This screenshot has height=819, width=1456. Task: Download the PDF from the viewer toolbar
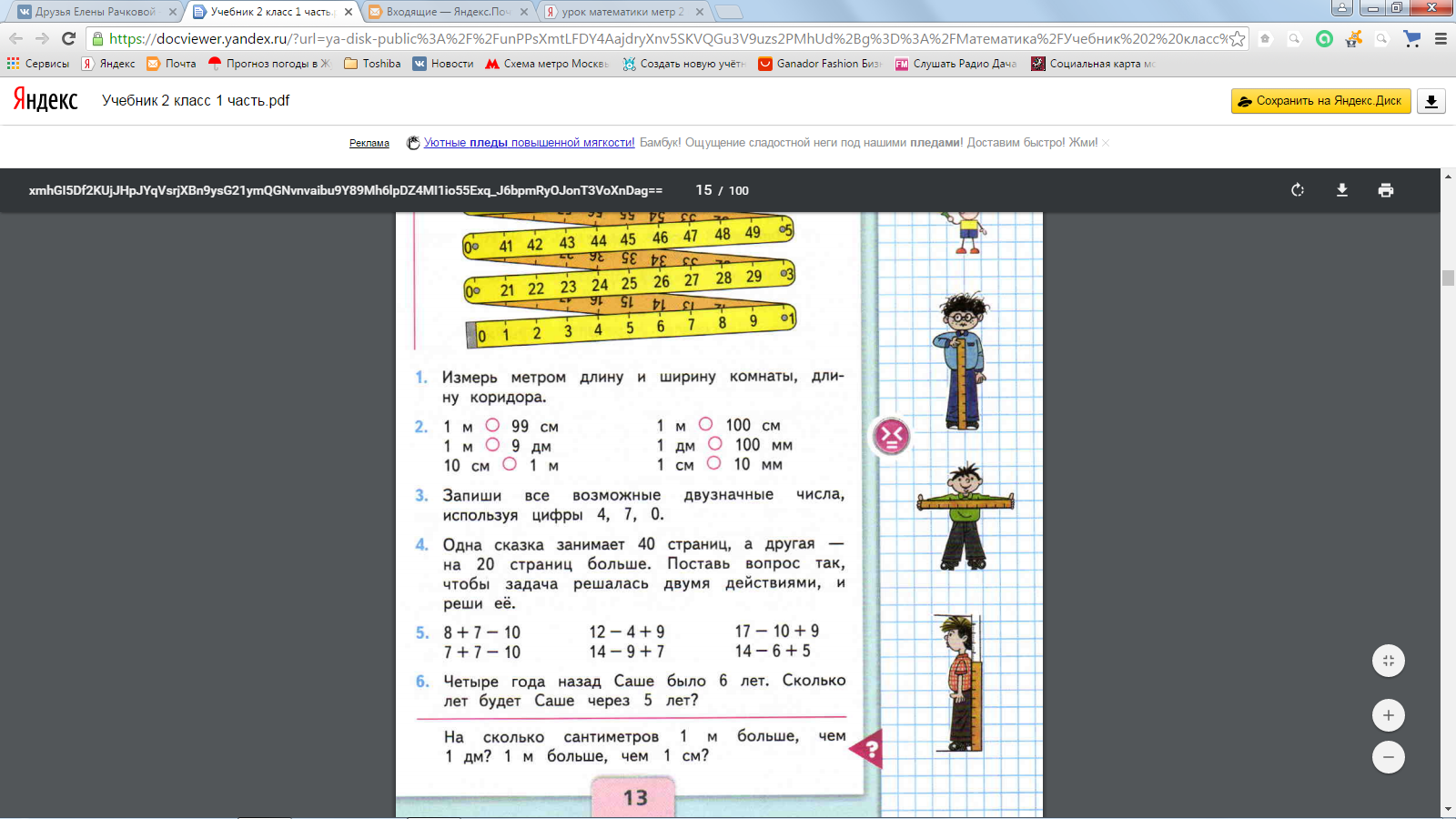point(1342,190)
